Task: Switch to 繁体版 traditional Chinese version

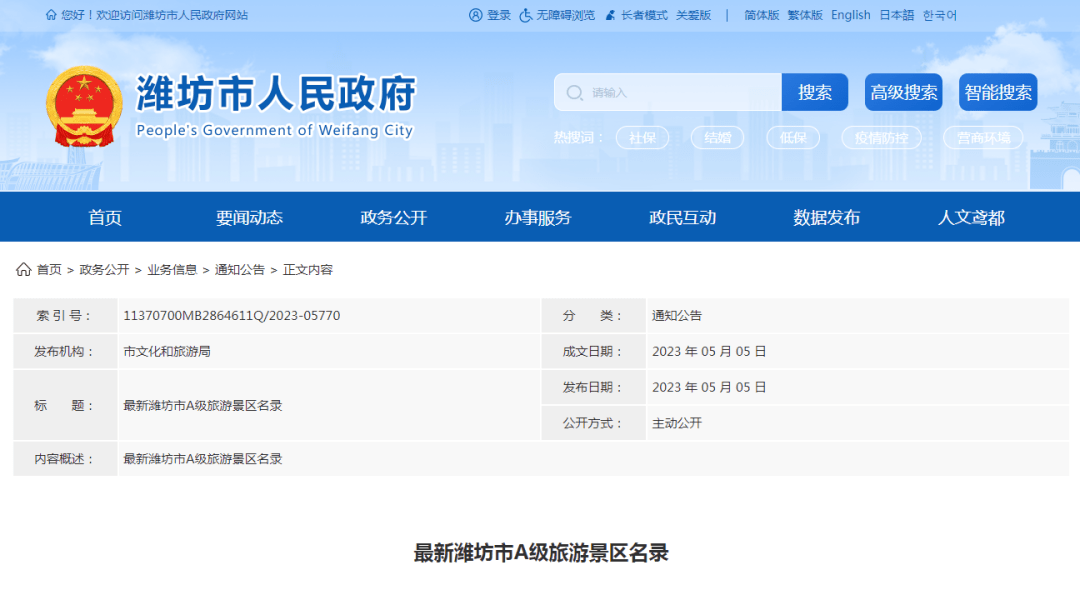Action: click(803, 14)
